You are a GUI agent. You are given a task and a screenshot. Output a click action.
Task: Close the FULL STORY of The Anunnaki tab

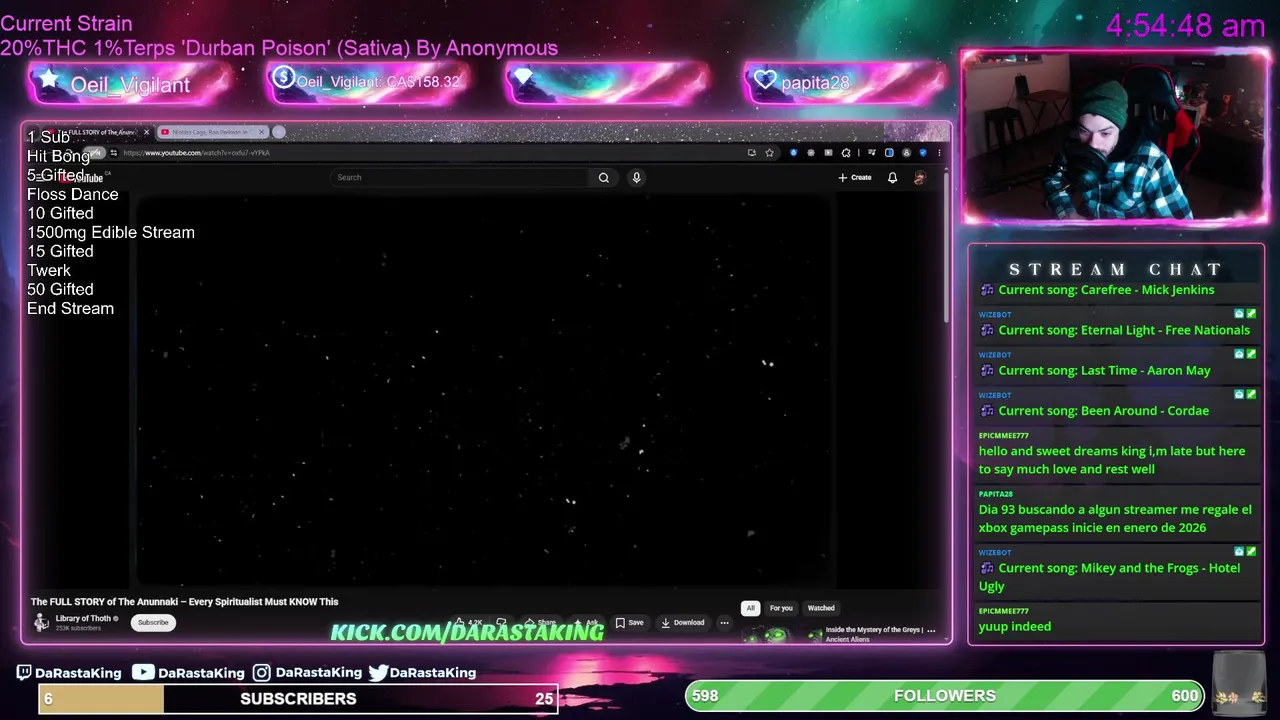(x=146, y=132)
